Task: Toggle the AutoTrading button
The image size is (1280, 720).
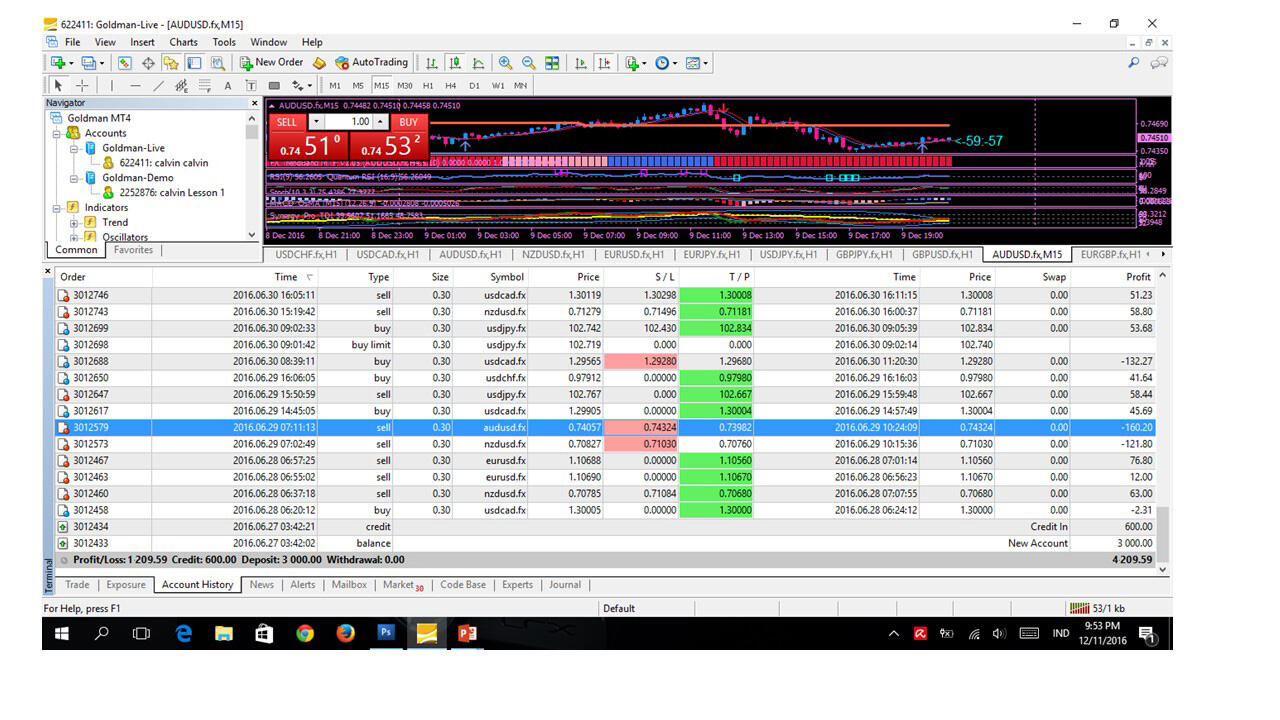Action: coord(371,62)
